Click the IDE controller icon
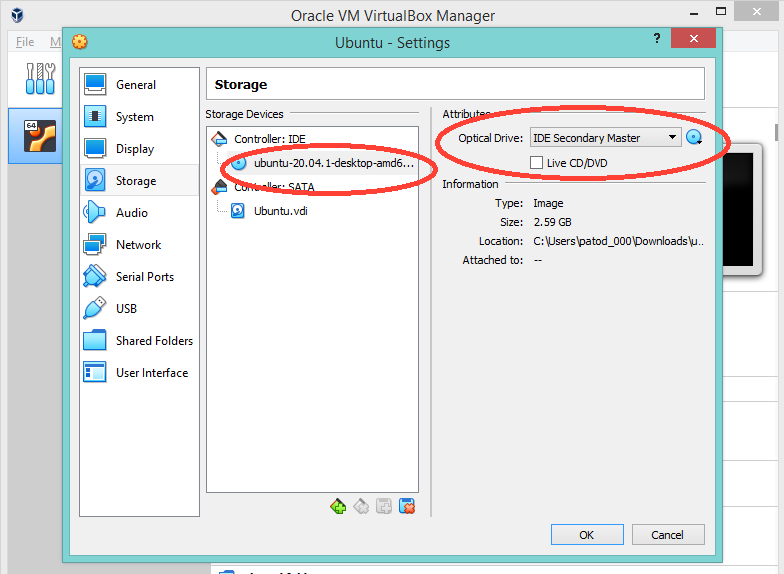Viewport: 784px width, 574px height. (x=219, y=138)
